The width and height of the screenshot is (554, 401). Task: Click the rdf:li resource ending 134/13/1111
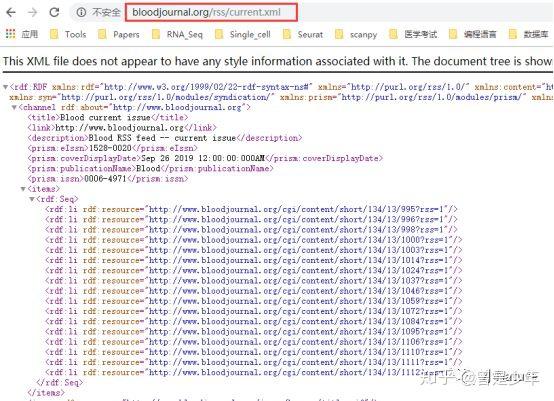point(254,362)
